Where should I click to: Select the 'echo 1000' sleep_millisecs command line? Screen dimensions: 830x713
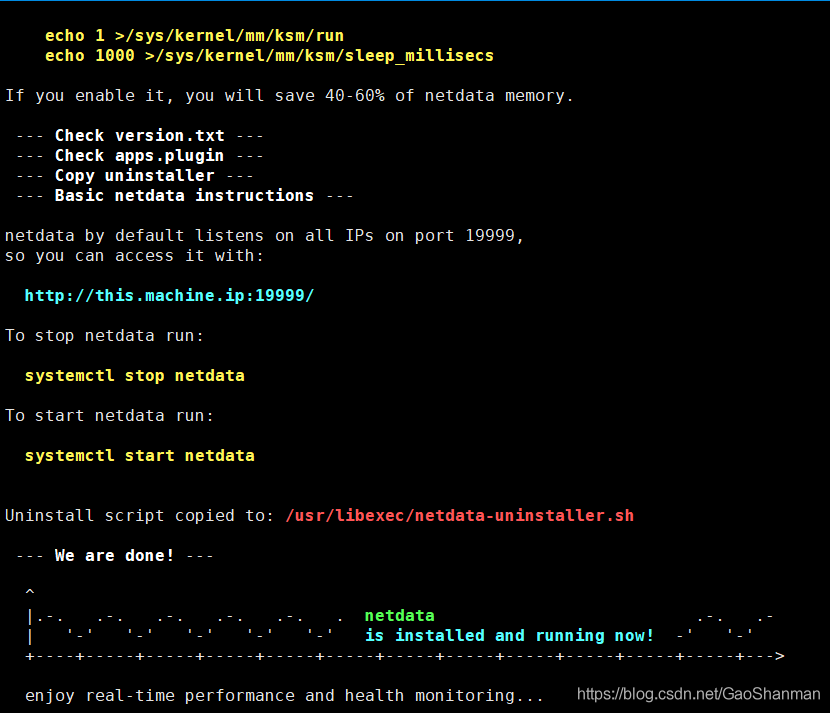tap(269, 56)
